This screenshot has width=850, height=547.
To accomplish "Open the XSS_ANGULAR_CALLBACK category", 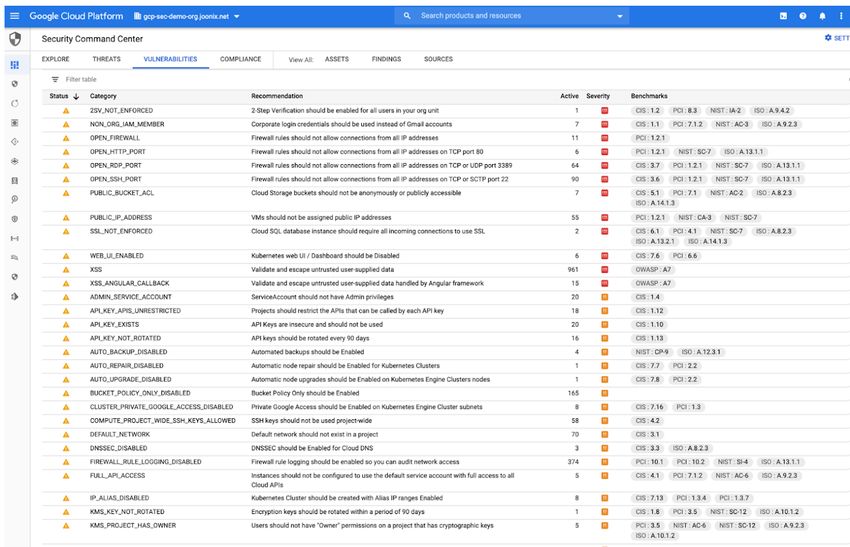I will (x=130, y=284).
